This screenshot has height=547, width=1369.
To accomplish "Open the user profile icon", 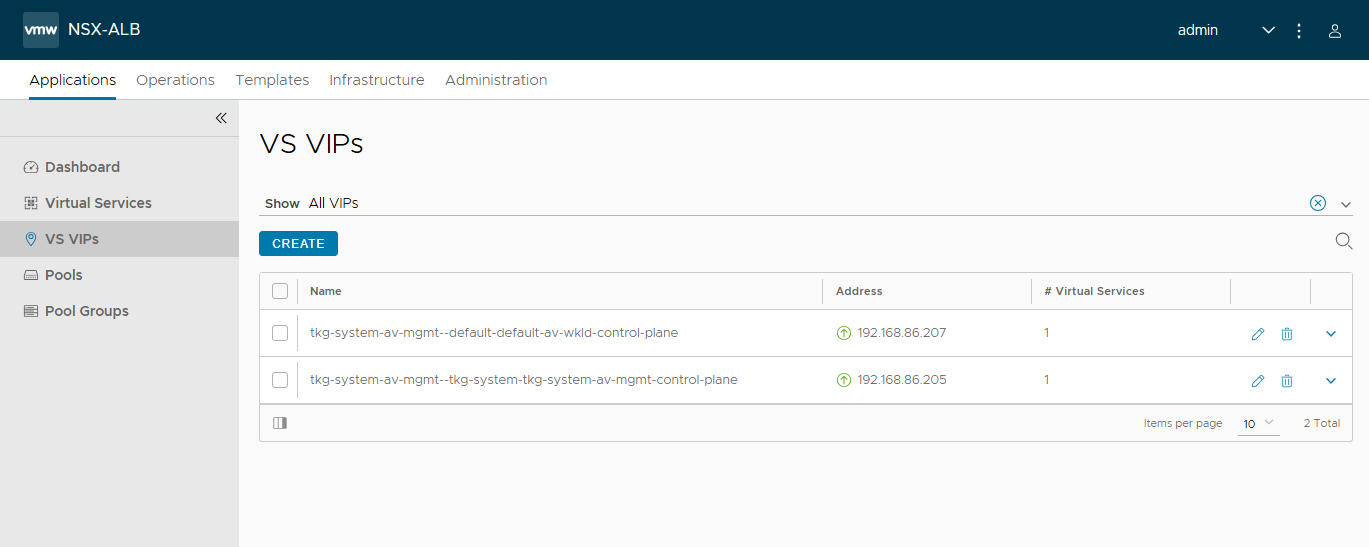I will (1334, 31).
